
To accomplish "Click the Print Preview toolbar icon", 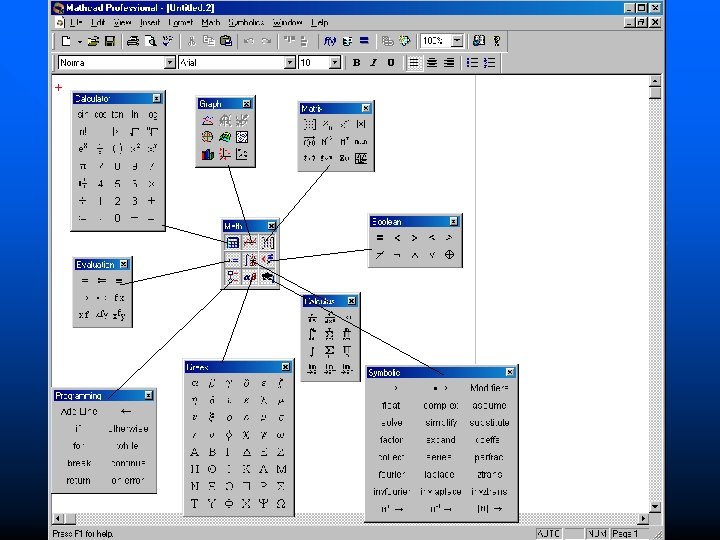I will [x=150, y=41].
